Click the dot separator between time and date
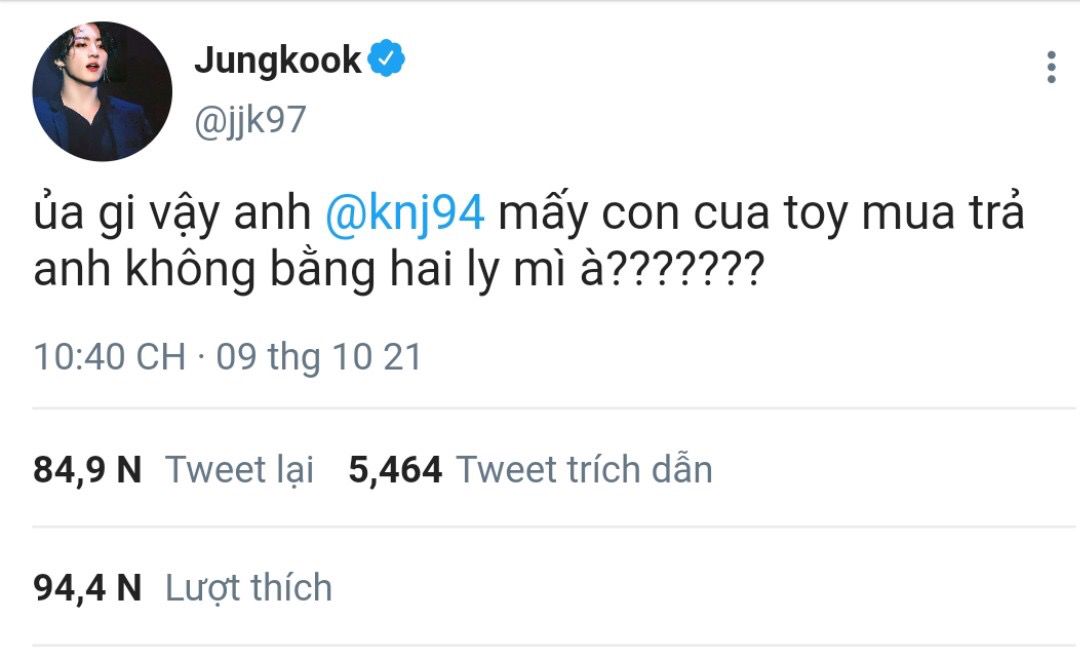Screen dimensions: 1080x650 (201, 357)
